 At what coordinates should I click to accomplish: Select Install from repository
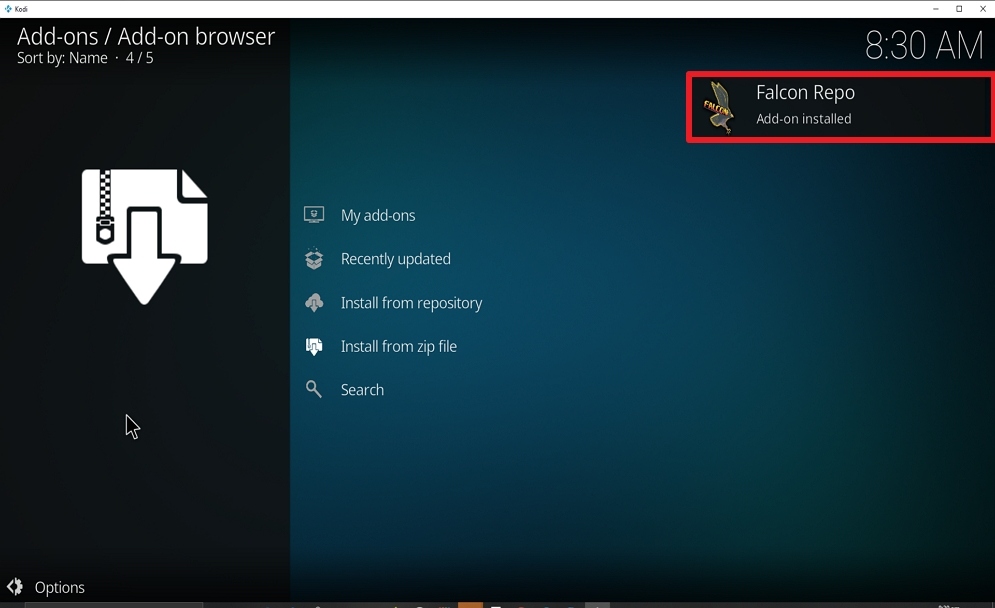coord(411,303)
